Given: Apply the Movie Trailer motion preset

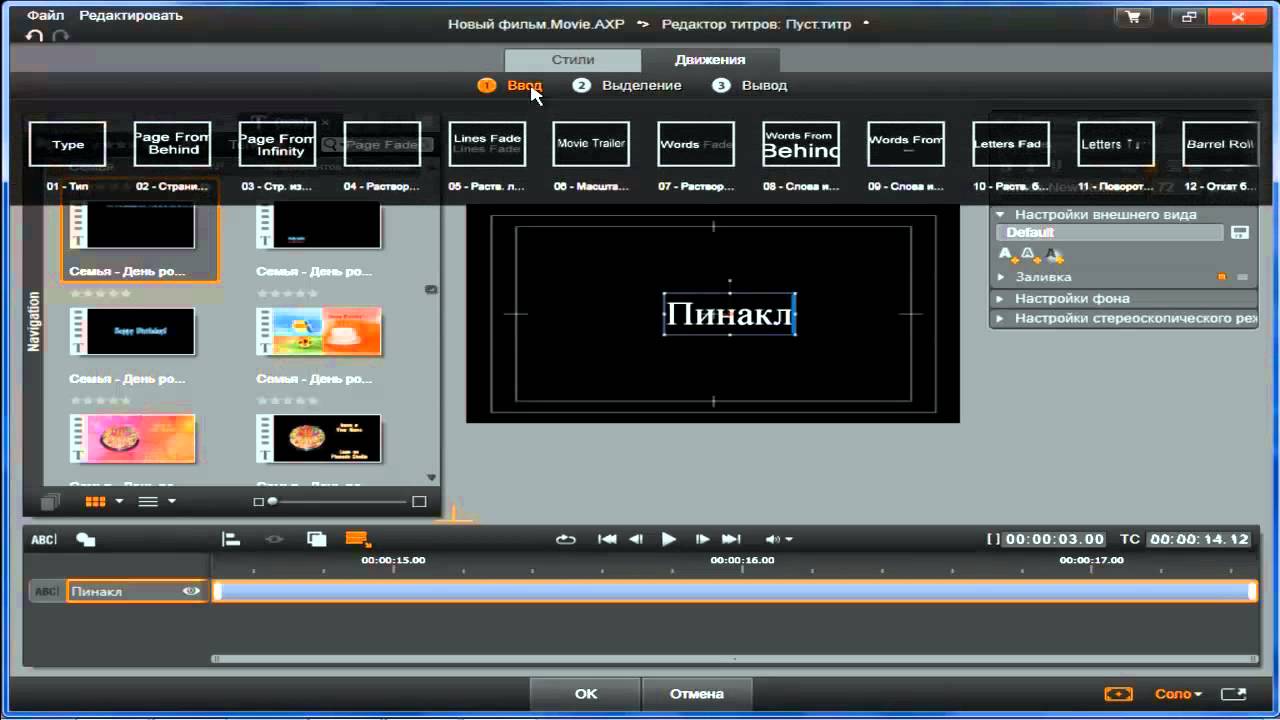Looking at the screenshot, I should coord(591,144).
